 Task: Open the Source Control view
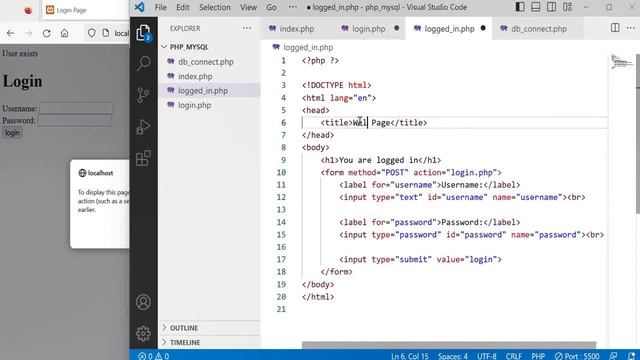click(143, 95)
